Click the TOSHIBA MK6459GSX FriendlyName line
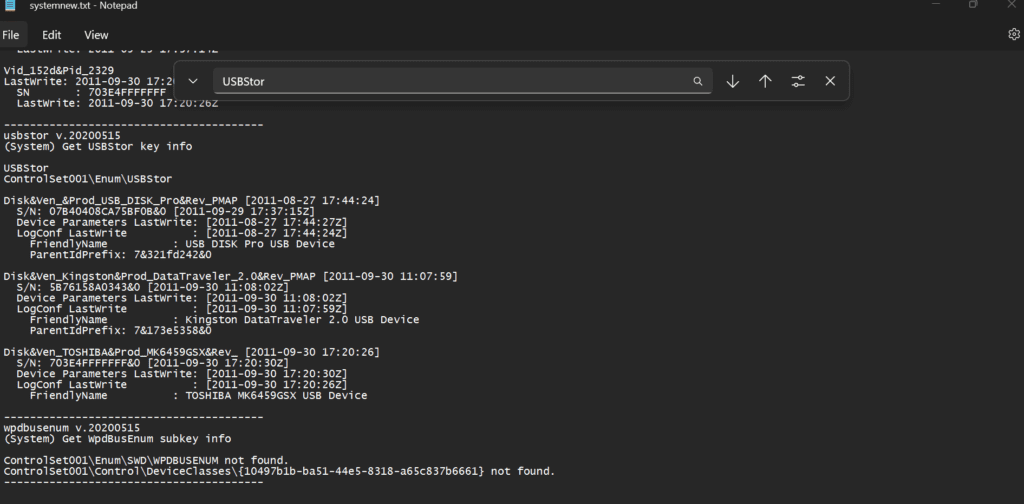 click(x=198, y=395)
